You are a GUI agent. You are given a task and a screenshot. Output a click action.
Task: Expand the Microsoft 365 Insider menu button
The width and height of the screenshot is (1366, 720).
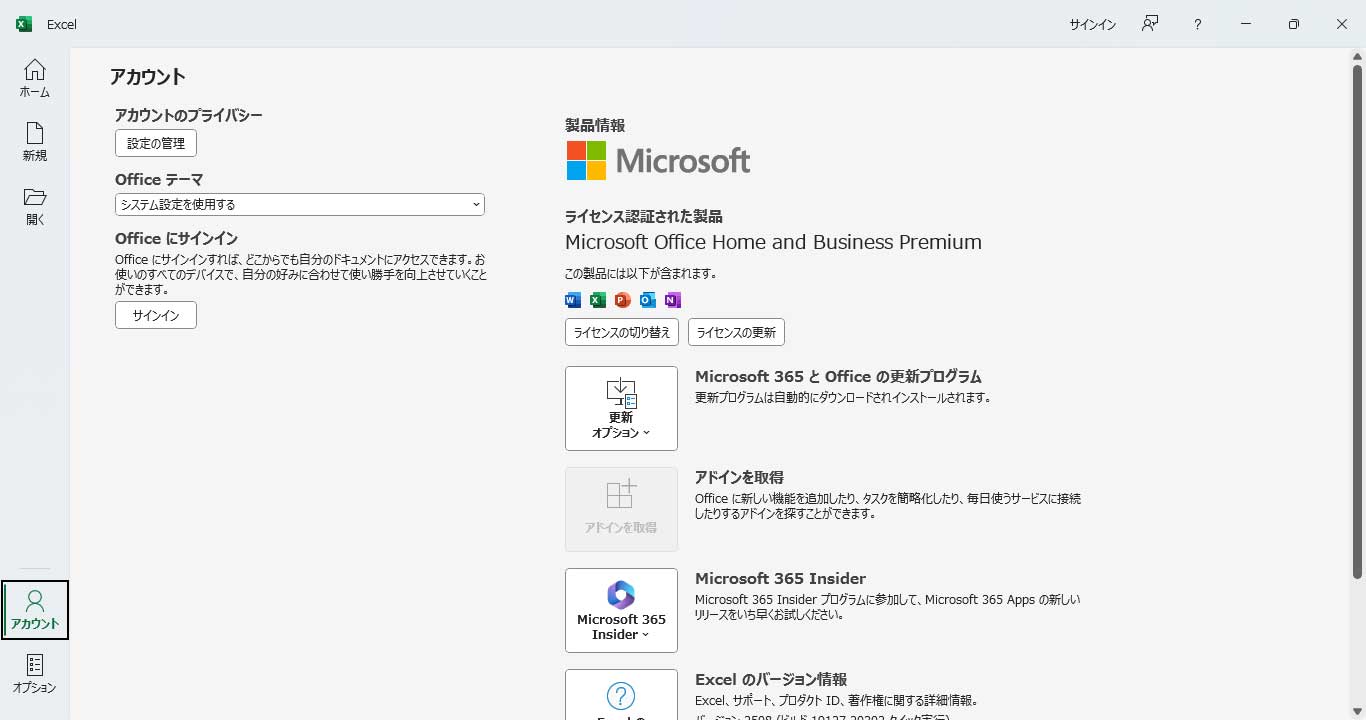pos(621,610)
